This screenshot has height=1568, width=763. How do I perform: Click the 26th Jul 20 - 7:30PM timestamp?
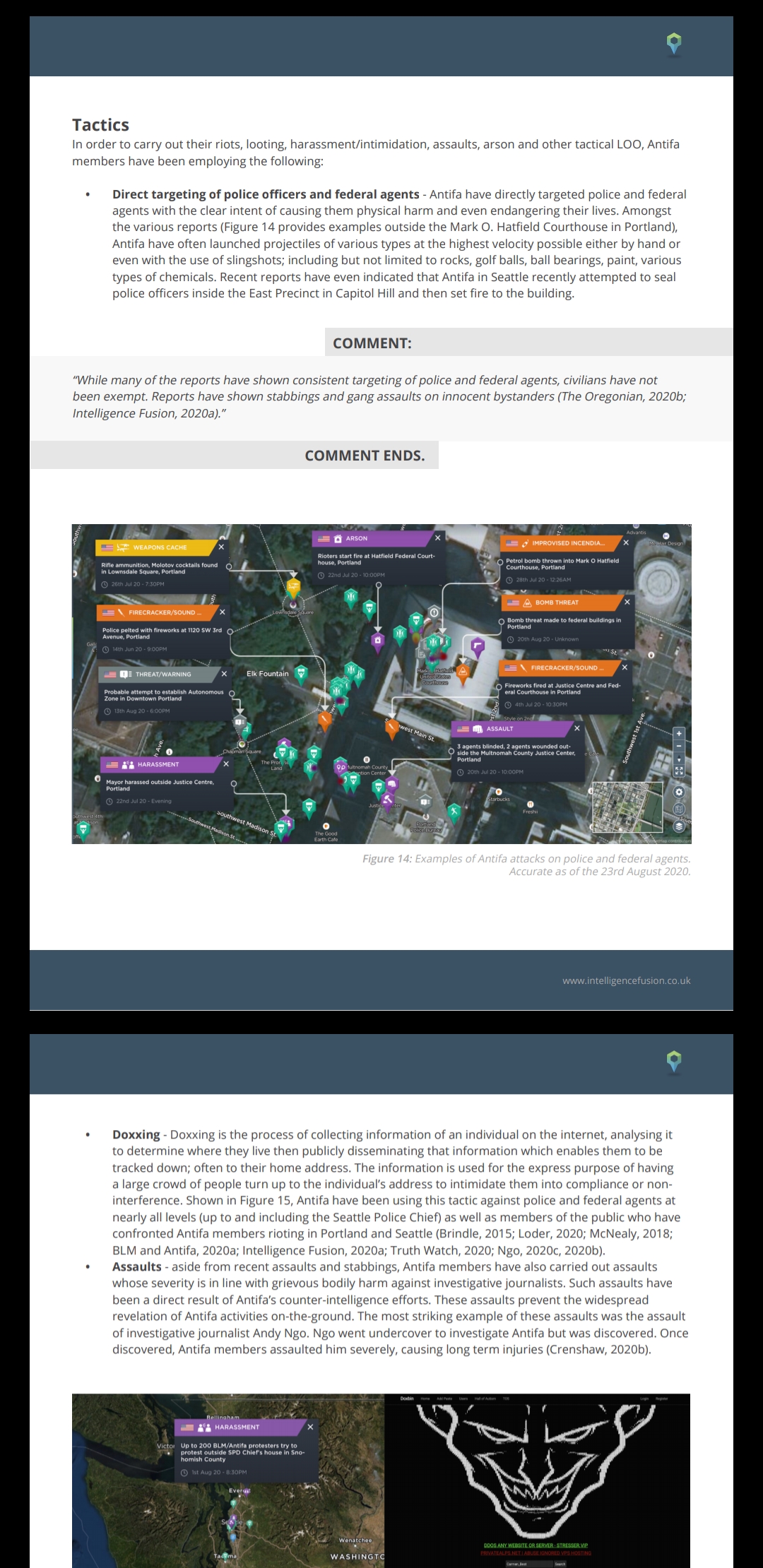point(138,584)
